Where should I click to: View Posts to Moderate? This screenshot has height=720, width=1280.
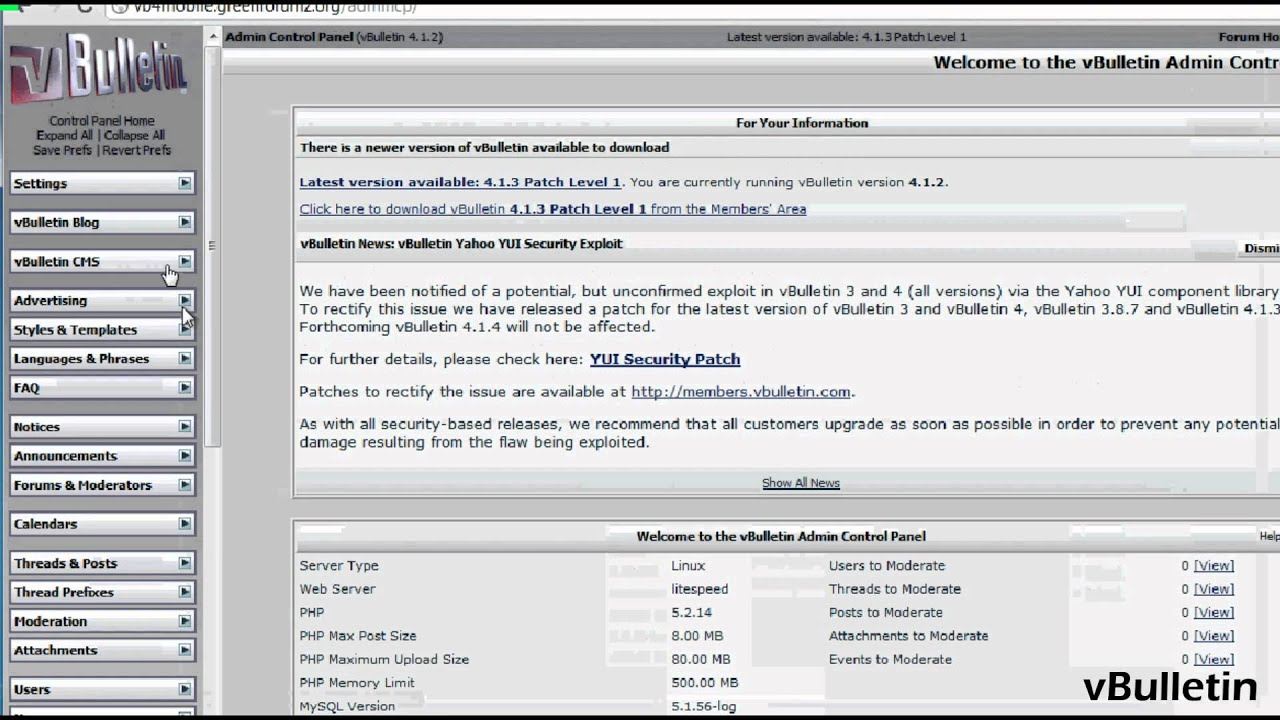1214,612
